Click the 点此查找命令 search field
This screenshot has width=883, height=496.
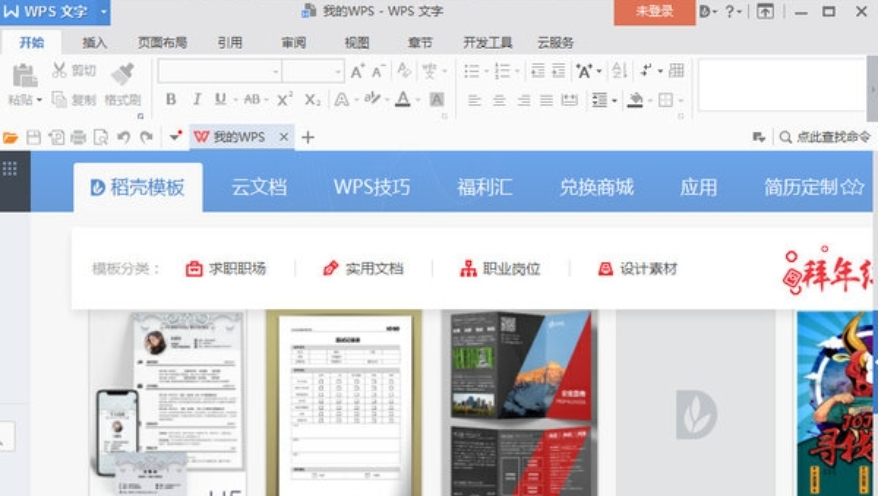click(825, 137)
